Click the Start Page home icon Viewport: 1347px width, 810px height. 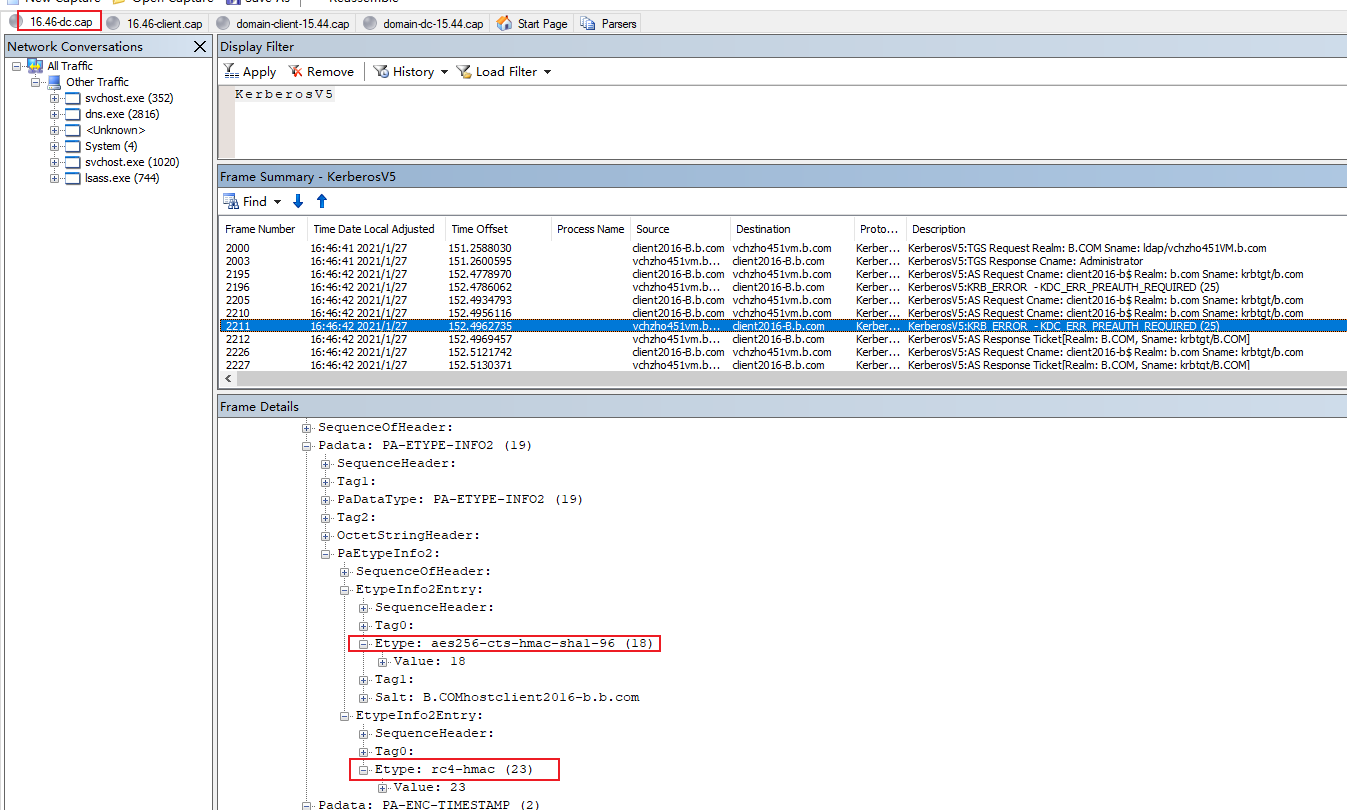tap(505, 23)
